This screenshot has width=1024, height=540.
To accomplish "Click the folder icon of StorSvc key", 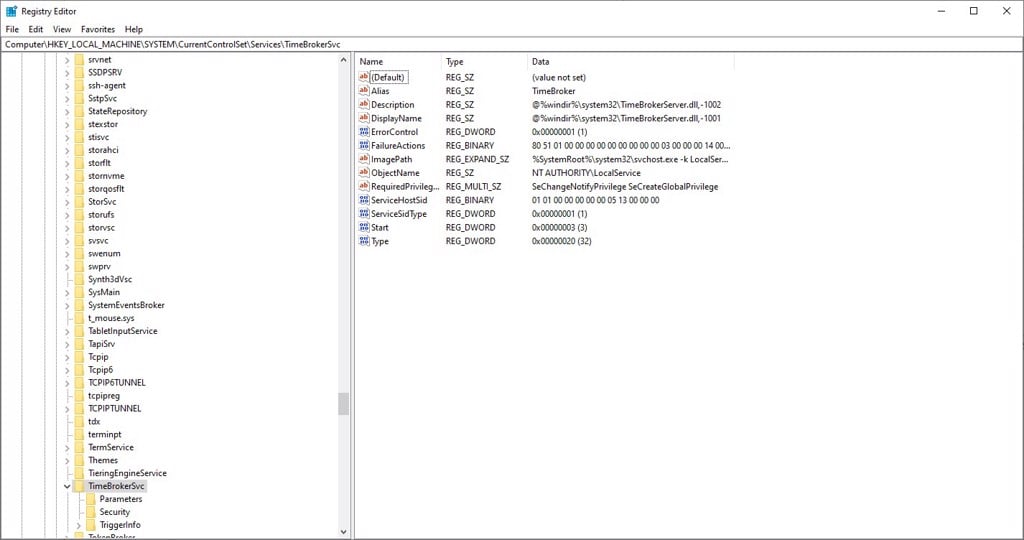I will (x=79, y=202).
